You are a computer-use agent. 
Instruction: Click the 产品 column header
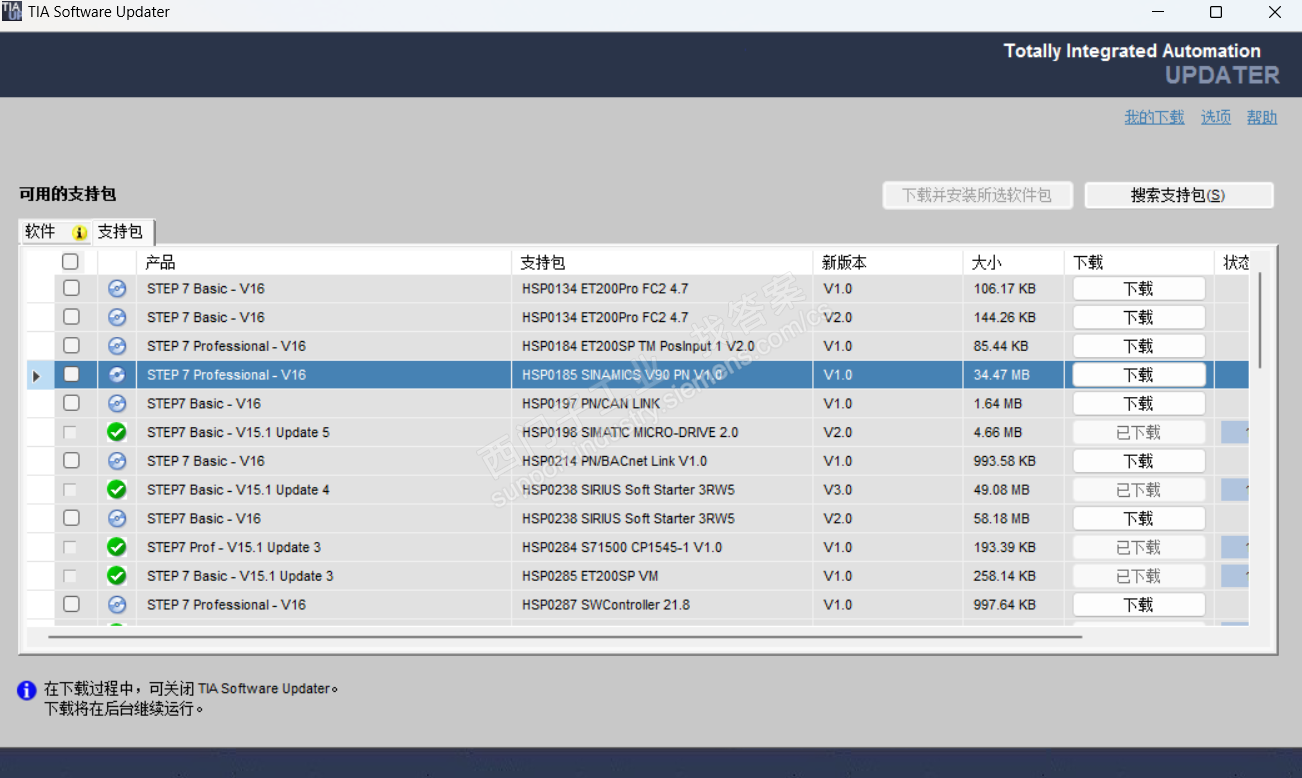click(324, 262)
